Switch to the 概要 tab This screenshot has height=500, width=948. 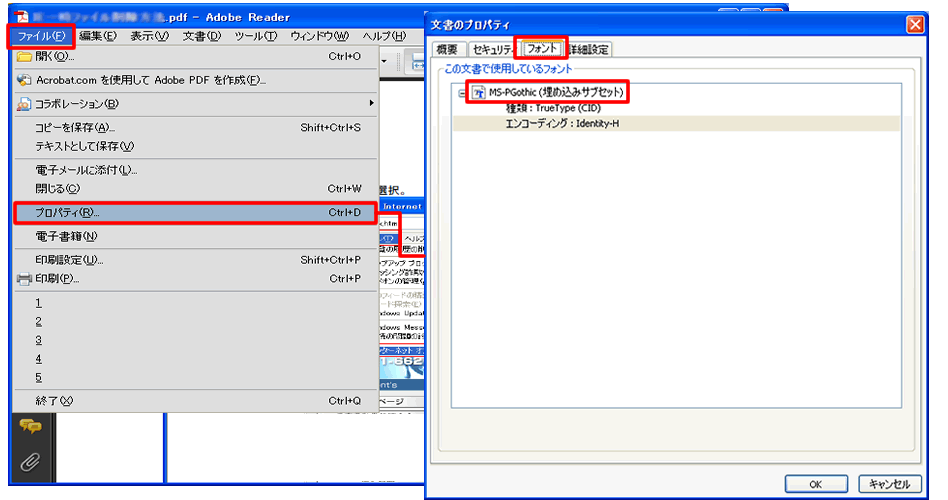447,50
